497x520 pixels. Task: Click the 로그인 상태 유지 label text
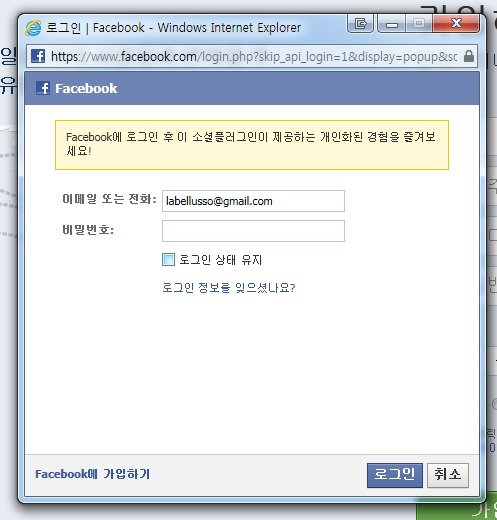tap(221, 260)
